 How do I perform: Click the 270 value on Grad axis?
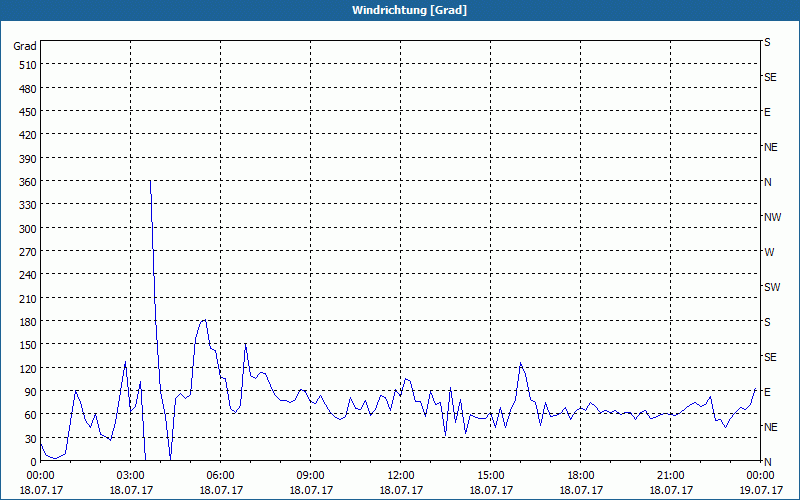[x=28, y=252]
